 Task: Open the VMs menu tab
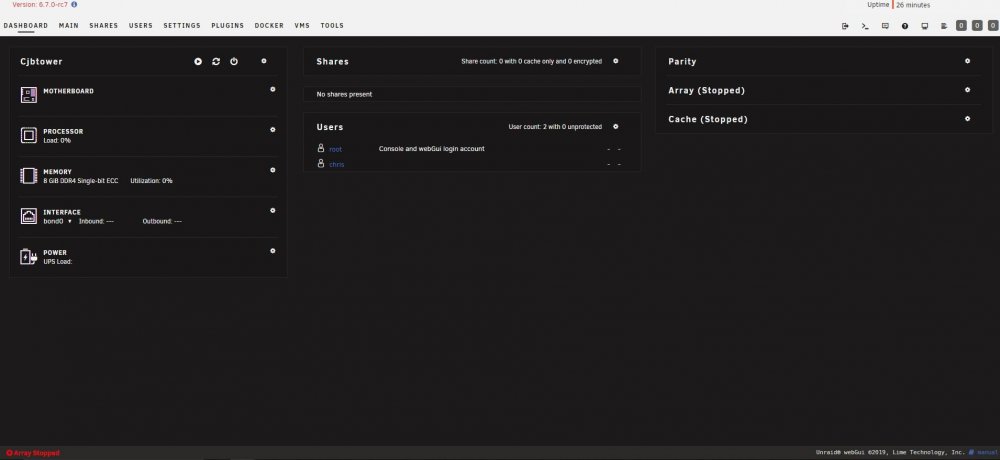(302, 26)
